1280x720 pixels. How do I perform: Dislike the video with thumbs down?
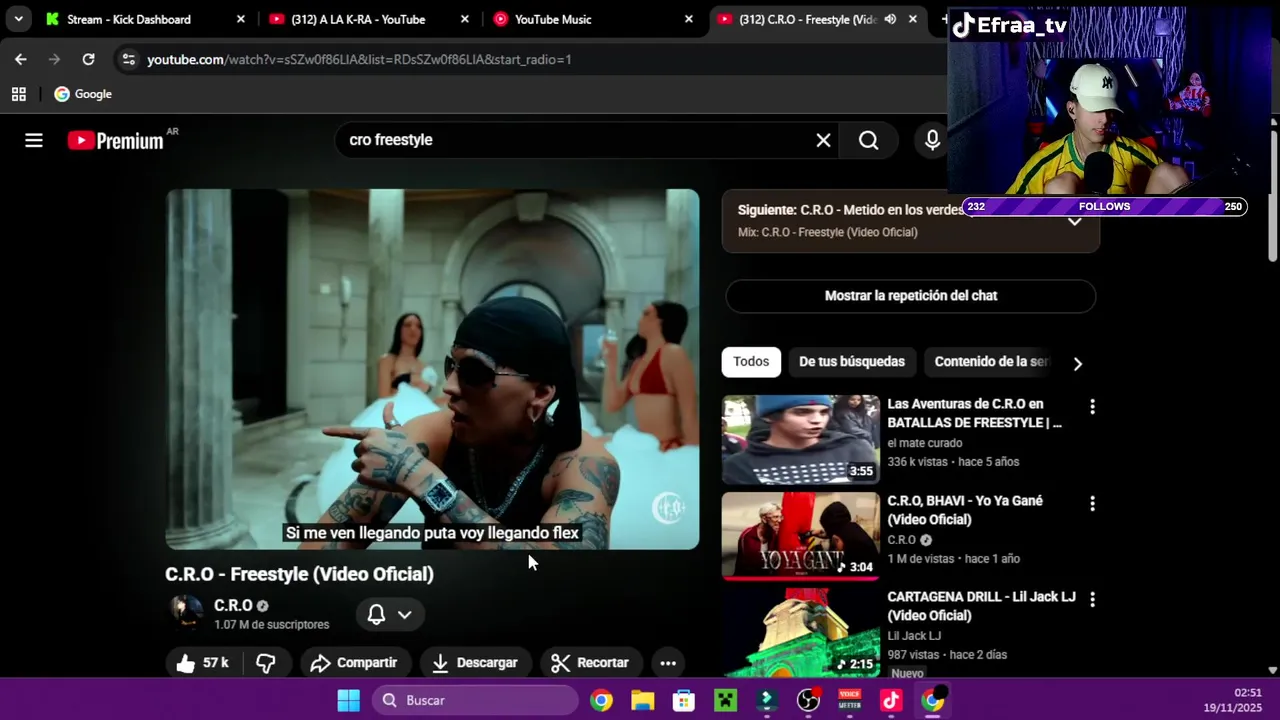tap(266, 663)
